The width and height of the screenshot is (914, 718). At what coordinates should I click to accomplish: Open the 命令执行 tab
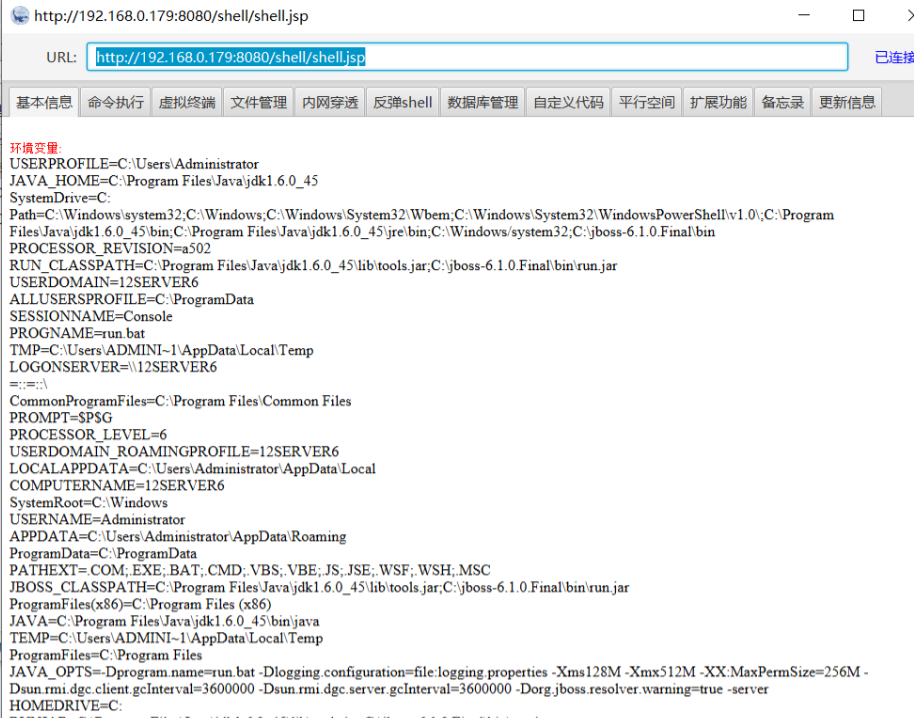click(116, 102)
